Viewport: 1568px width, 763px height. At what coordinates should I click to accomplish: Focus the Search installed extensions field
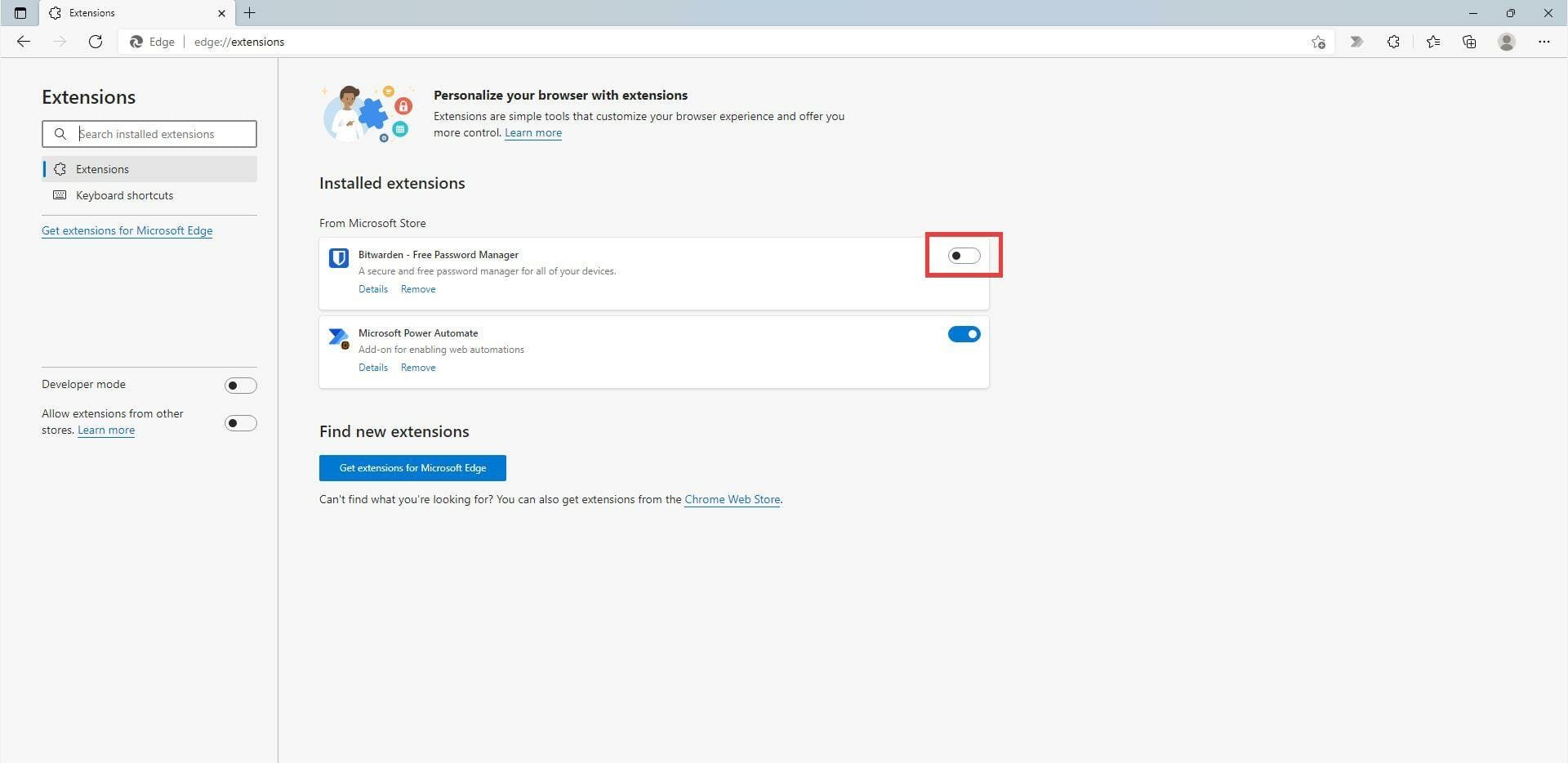[x=149, y=134]
